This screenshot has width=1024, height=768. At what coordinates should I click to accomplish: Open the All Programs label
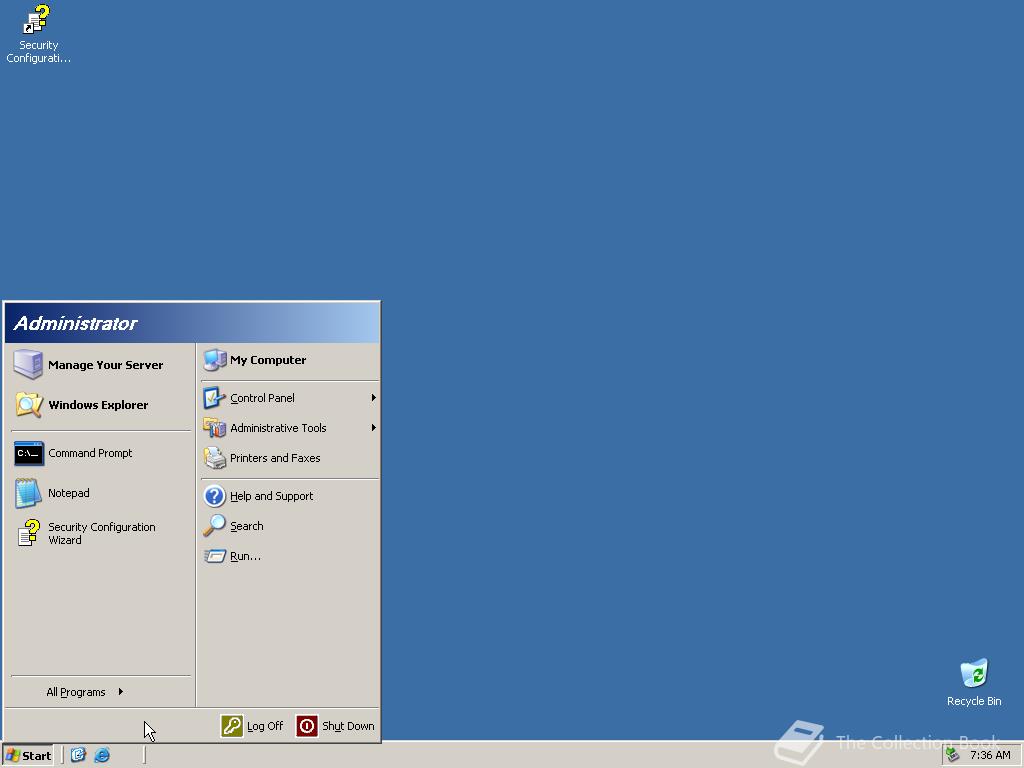click(76, 692)
